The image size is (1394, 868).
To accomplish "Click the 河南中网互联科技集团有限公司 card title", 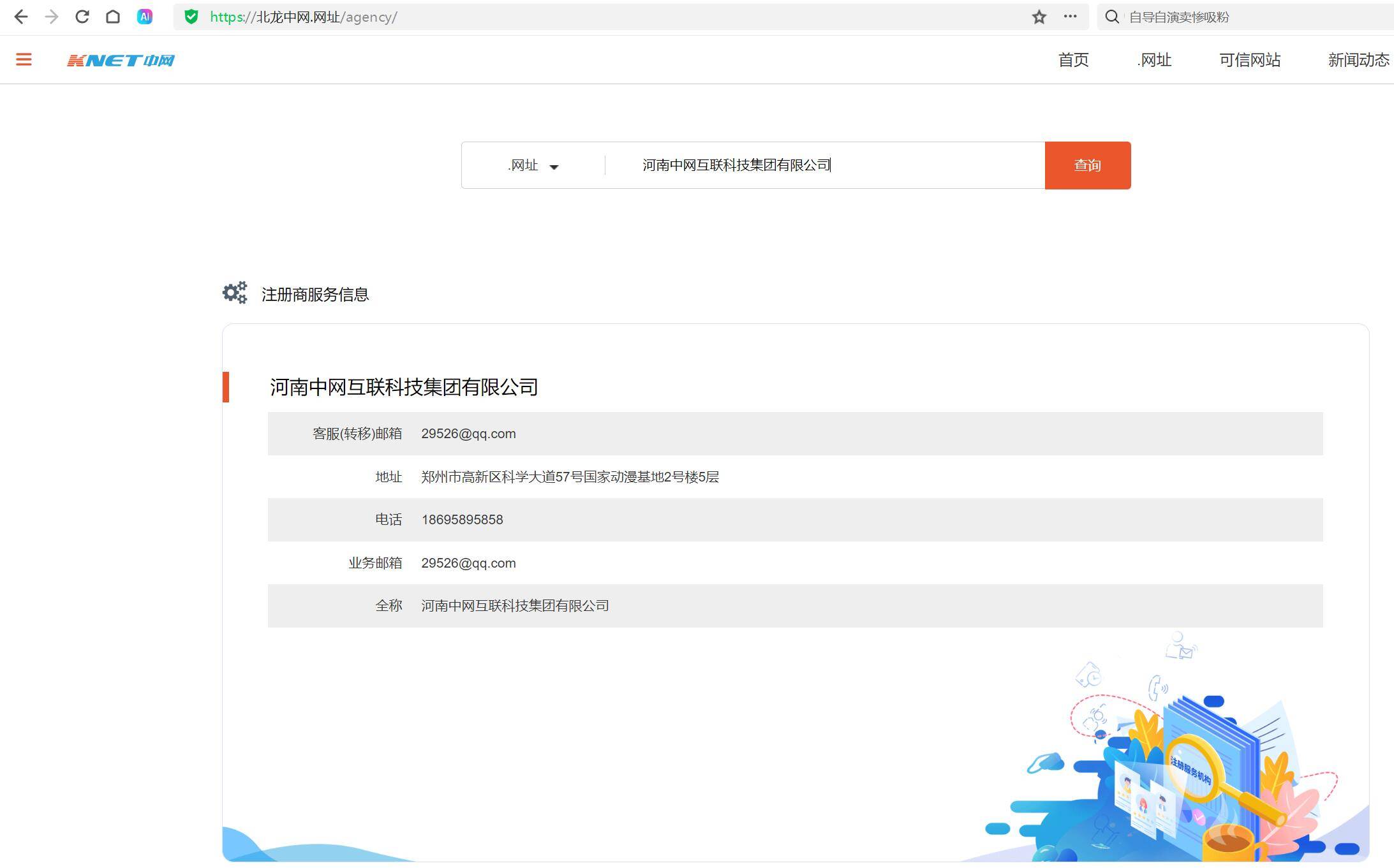I will click(404, 387).
